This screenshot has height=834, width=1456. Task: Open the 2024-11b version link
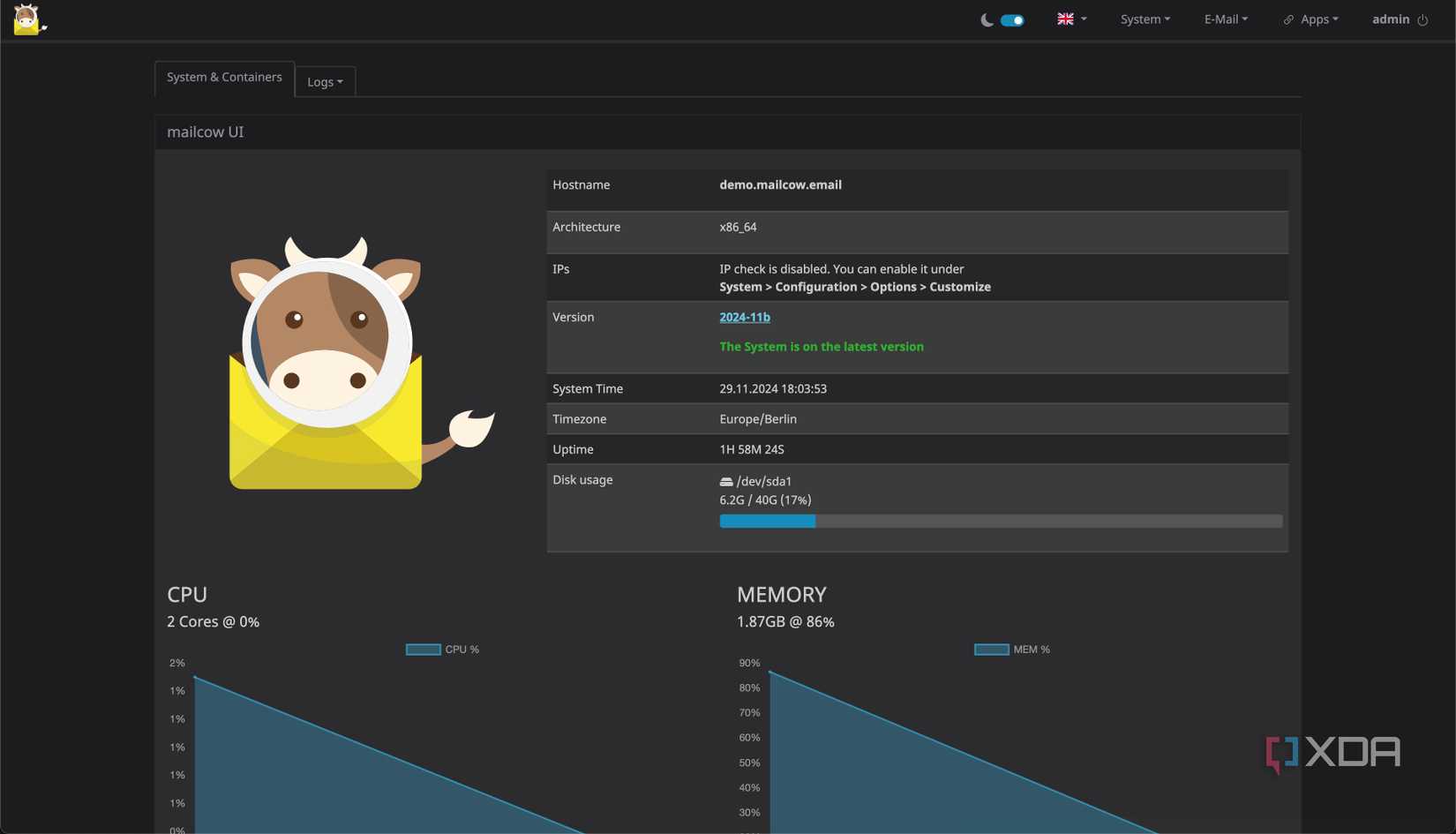[x=745, y=317]
